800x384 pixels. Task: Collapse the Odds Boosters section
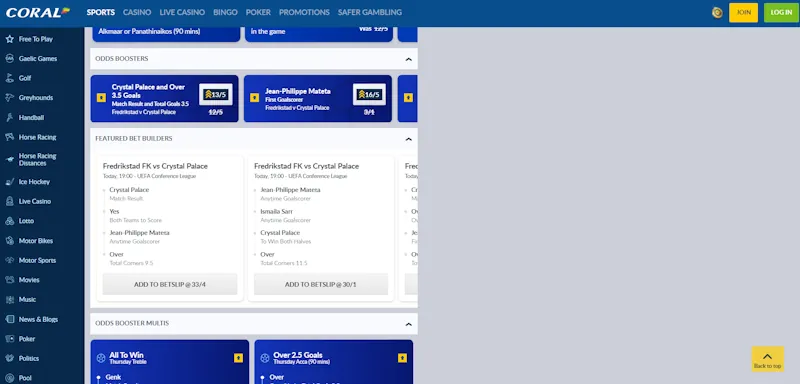[409, 59]
